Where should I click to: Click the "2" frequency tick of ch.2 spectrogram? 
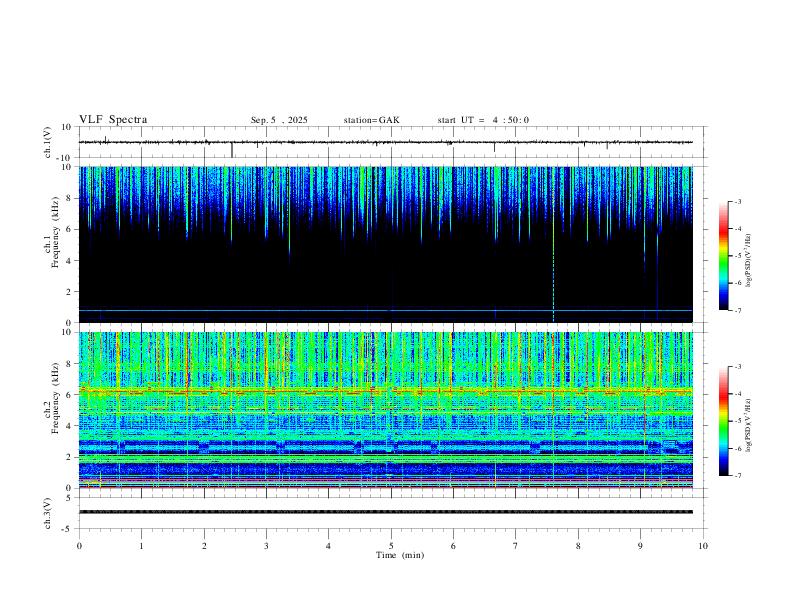pyautogui.click(x=70, y=457)
